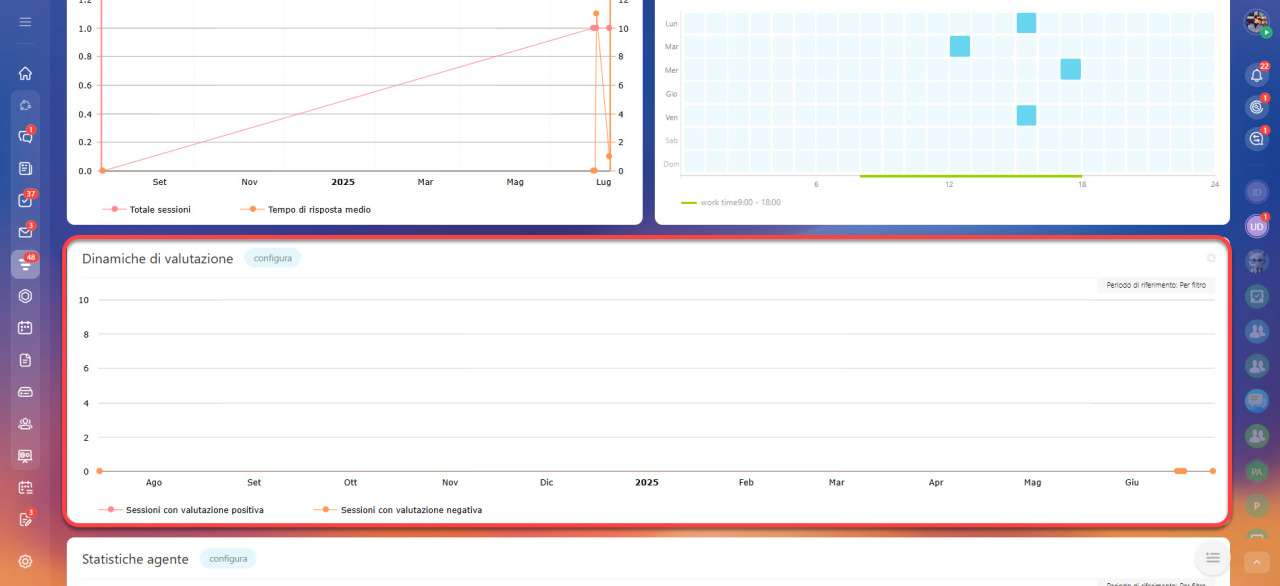Click the highlighted heatmap cell in Ven row

1026,115
